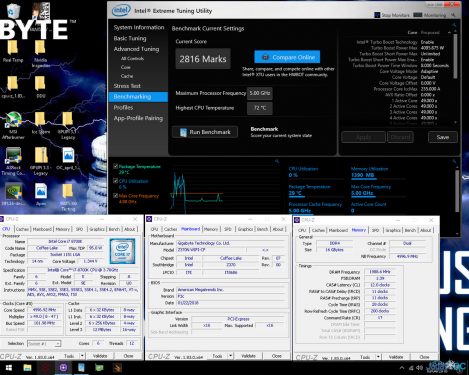
Task: Click the volume icon in system tray
Action: click(x=419, y=368)
